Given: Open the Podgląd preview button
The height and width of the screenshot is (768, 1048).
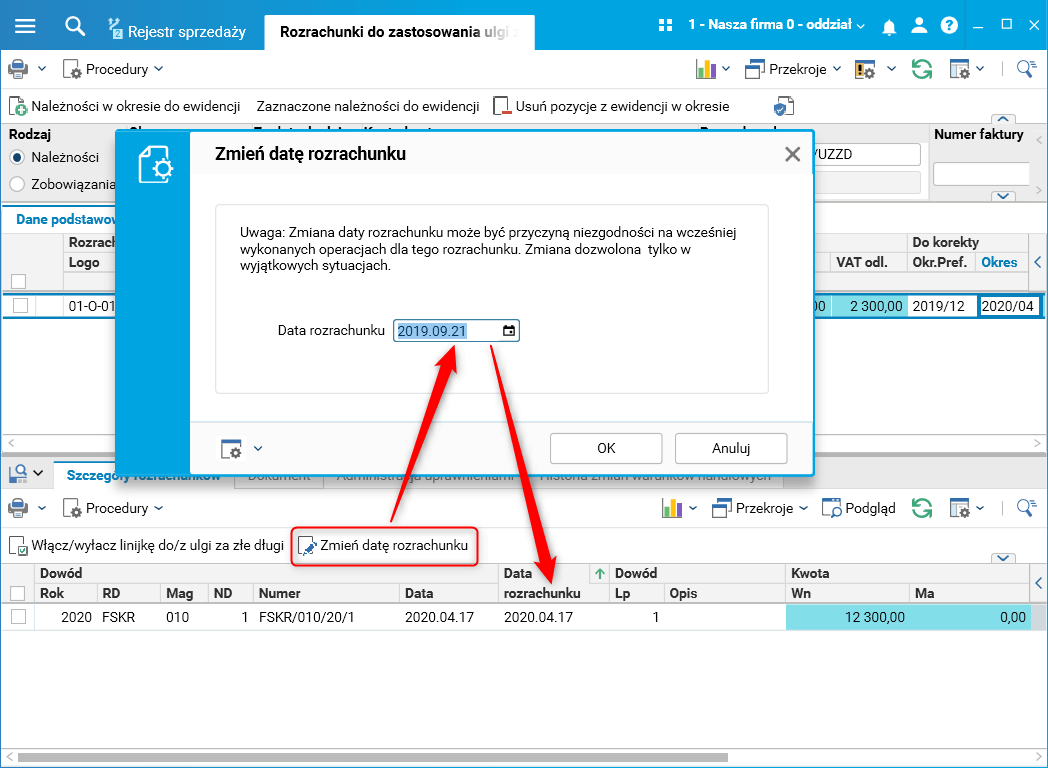Looking at the screenshot, I should tap(859, 508).
